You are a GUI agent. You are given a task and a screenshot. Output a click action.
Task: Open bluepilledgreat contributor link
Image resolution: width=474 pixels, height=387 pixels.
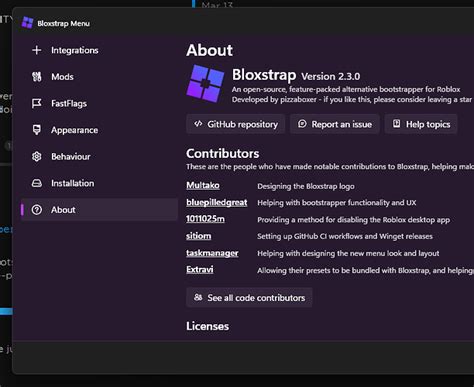[x=217, y=202]
